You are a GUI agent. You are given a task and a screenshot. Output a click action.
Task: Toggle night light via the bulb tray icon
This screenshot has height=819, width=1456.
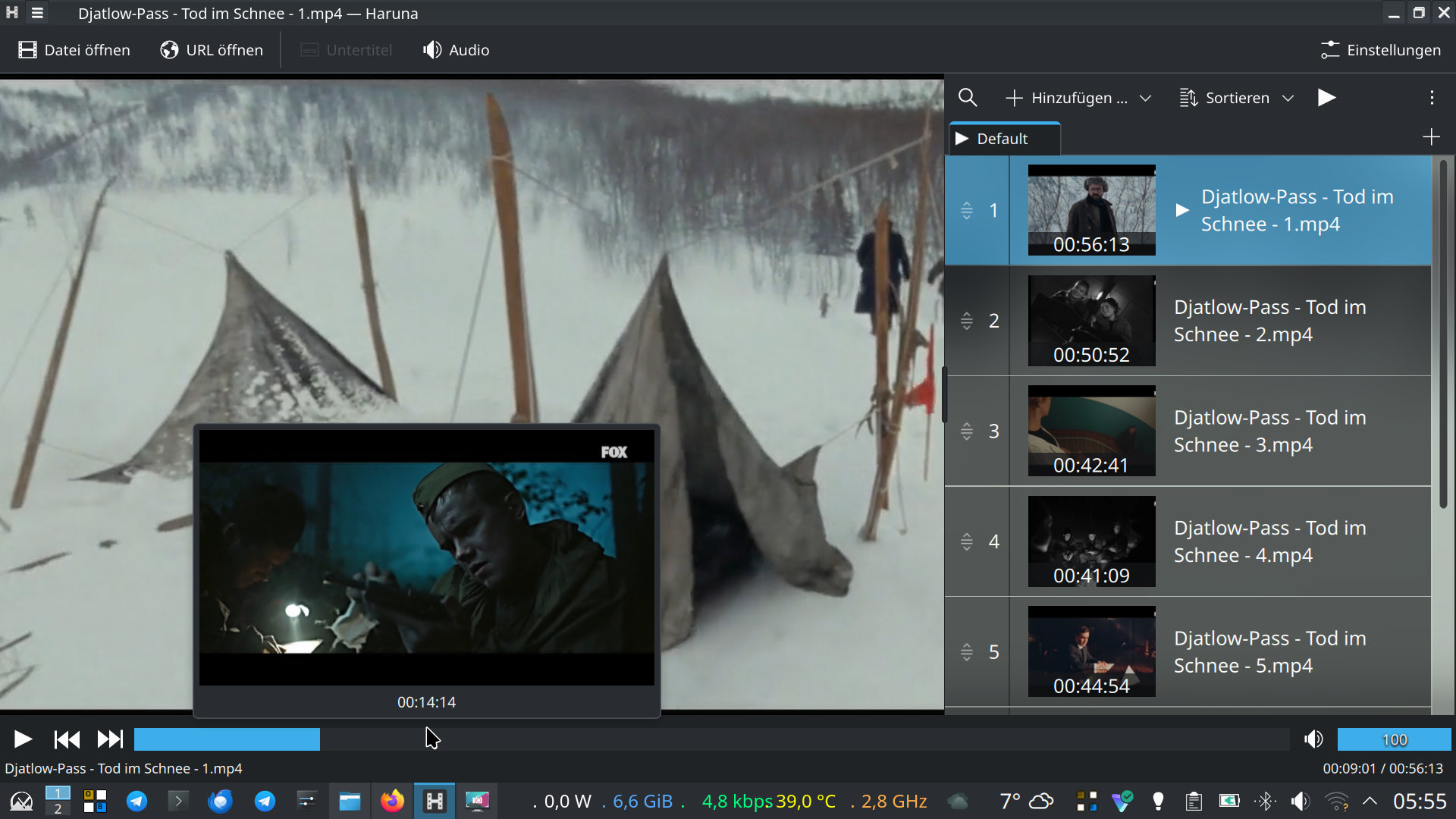coord(1156,800)
